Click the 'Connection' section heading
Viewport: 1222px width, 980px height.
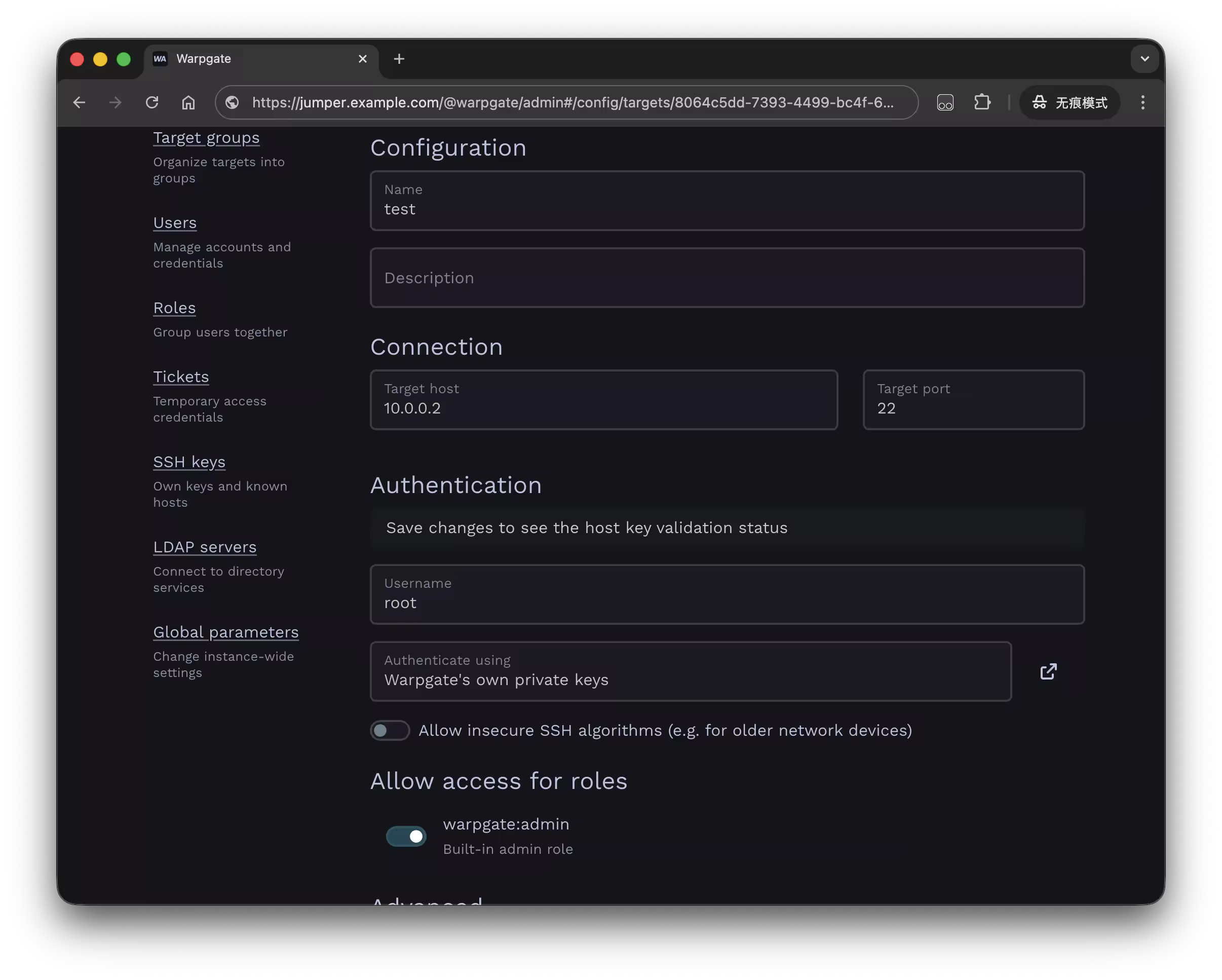tap(436, 347)
